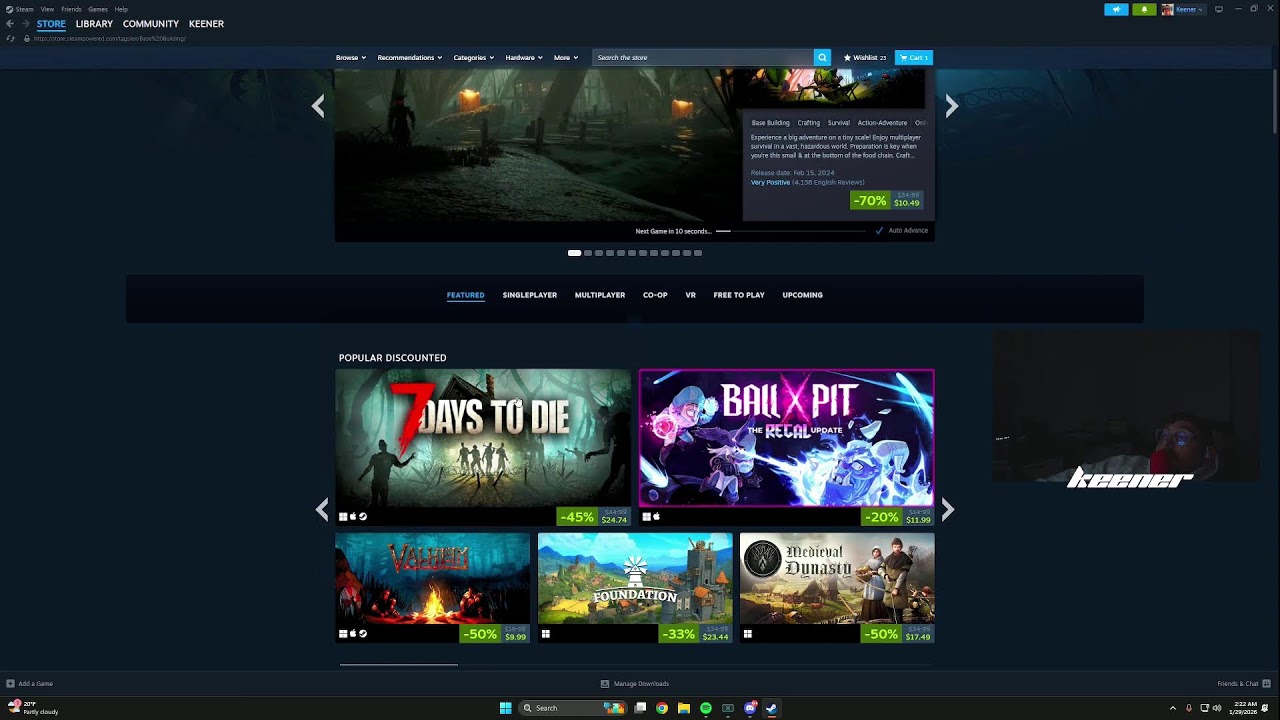Reload the store page

tap(10, 38)
